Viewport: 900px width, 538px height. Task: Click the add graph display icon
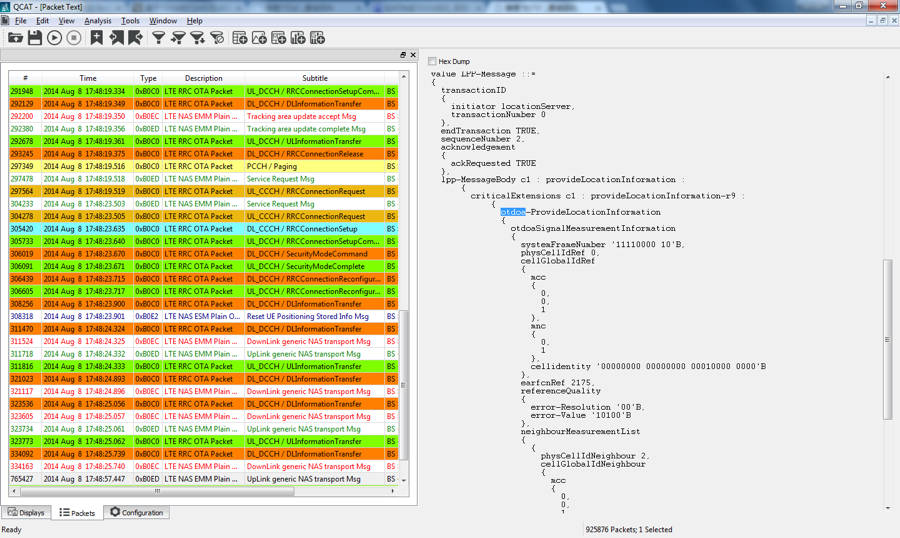[259, 38]
